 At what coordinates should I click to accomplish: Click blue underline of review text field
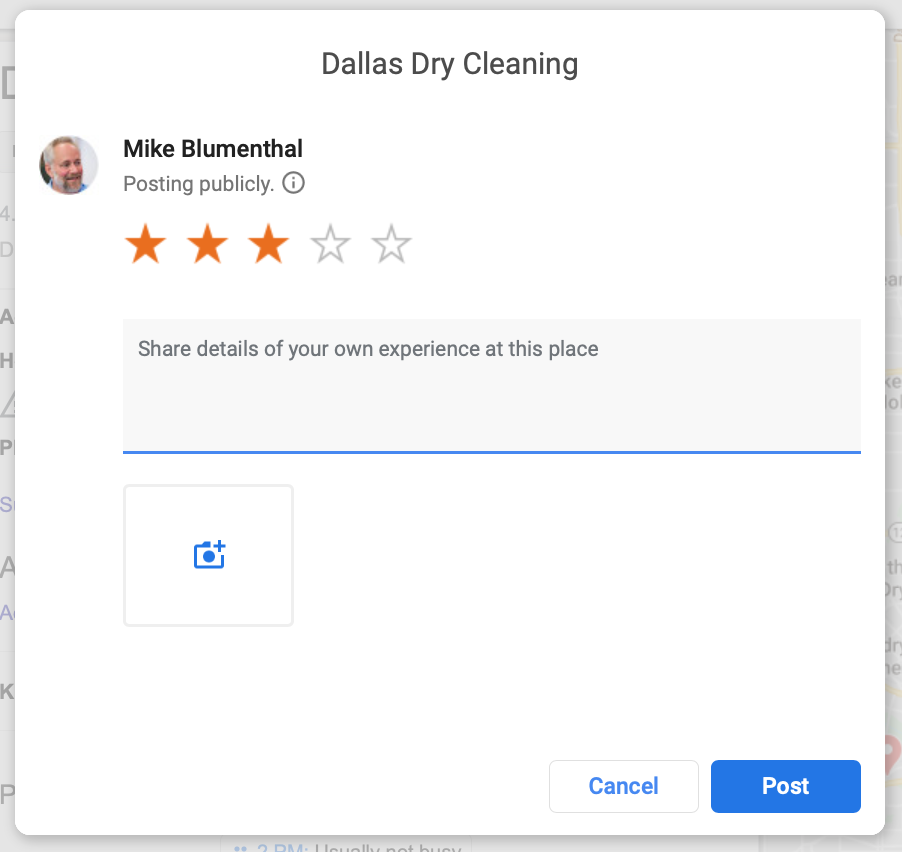(x=492, y=452)
